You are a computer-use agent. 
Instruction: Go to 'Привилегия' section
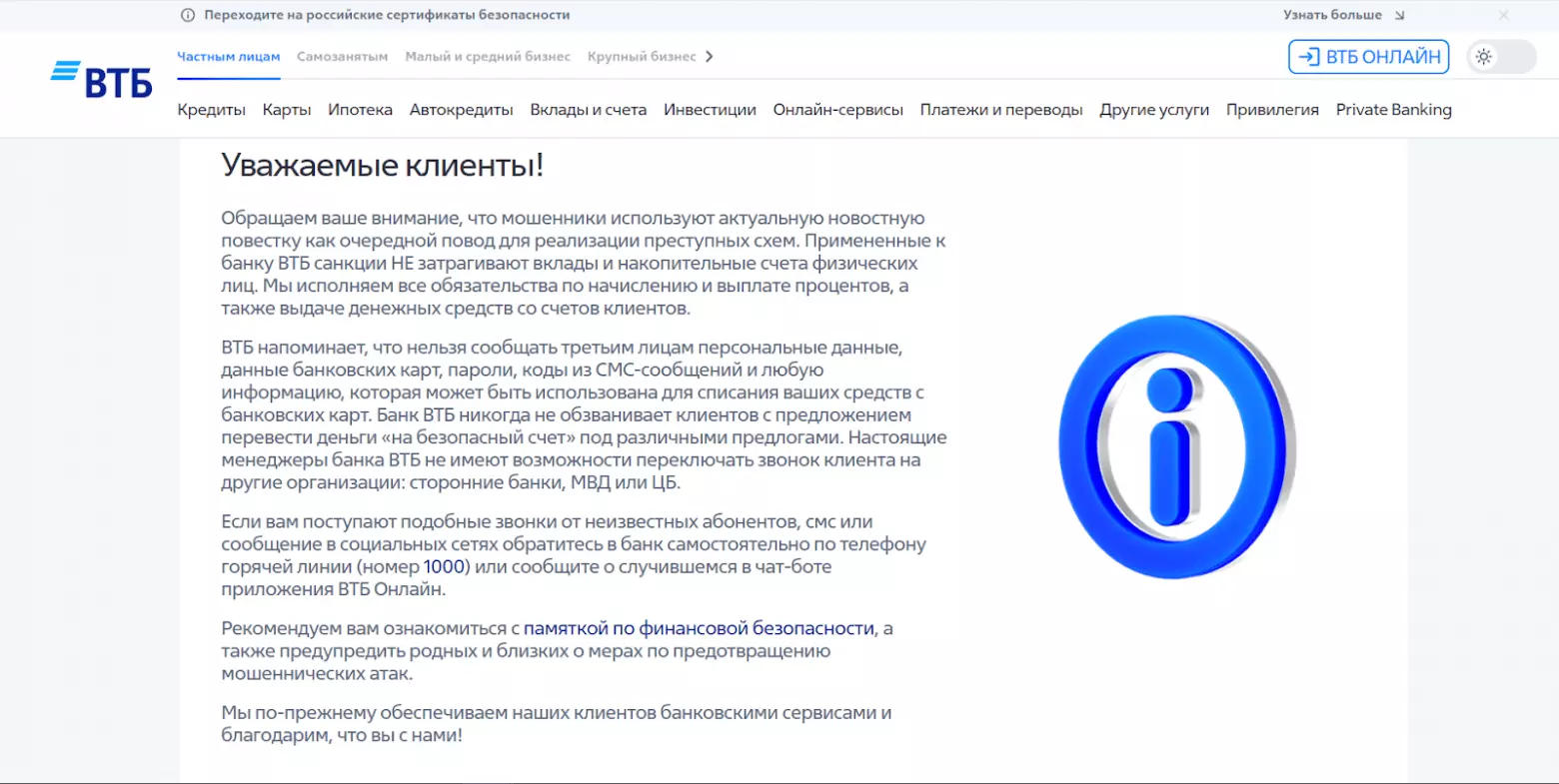tap(1272, 110)
